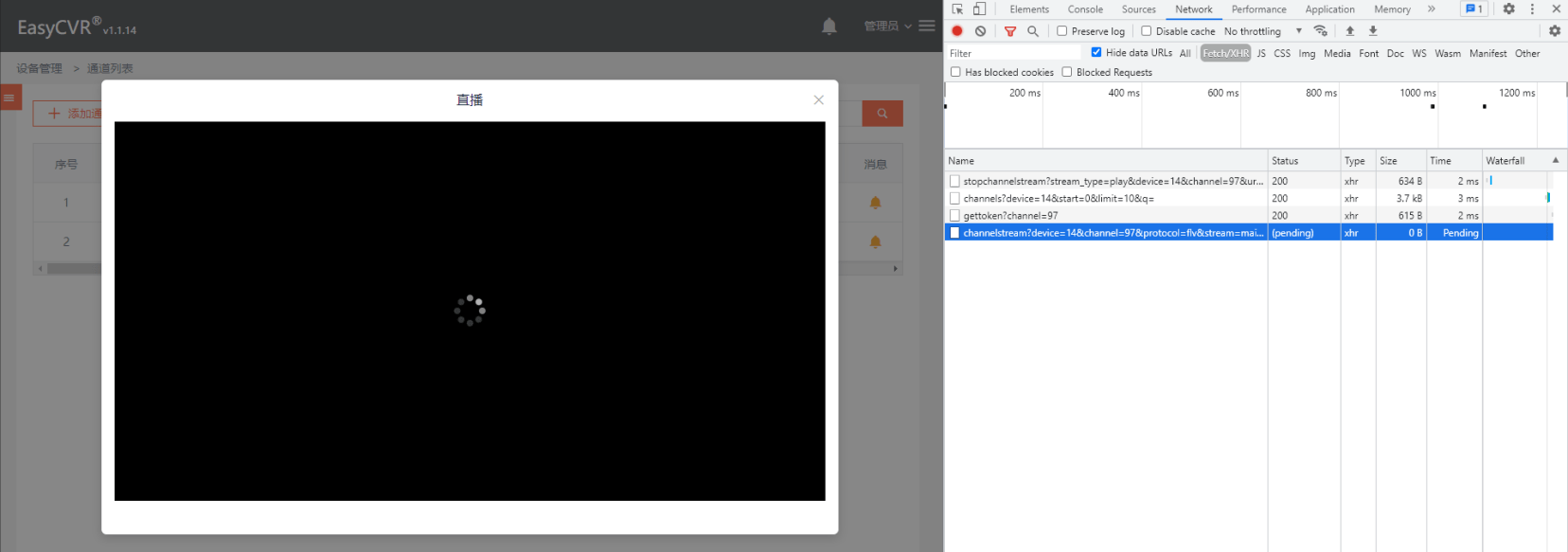1568x552 pixels.
Task: Uncheck Hide data URLs
Action: [x=1096, y=53]
